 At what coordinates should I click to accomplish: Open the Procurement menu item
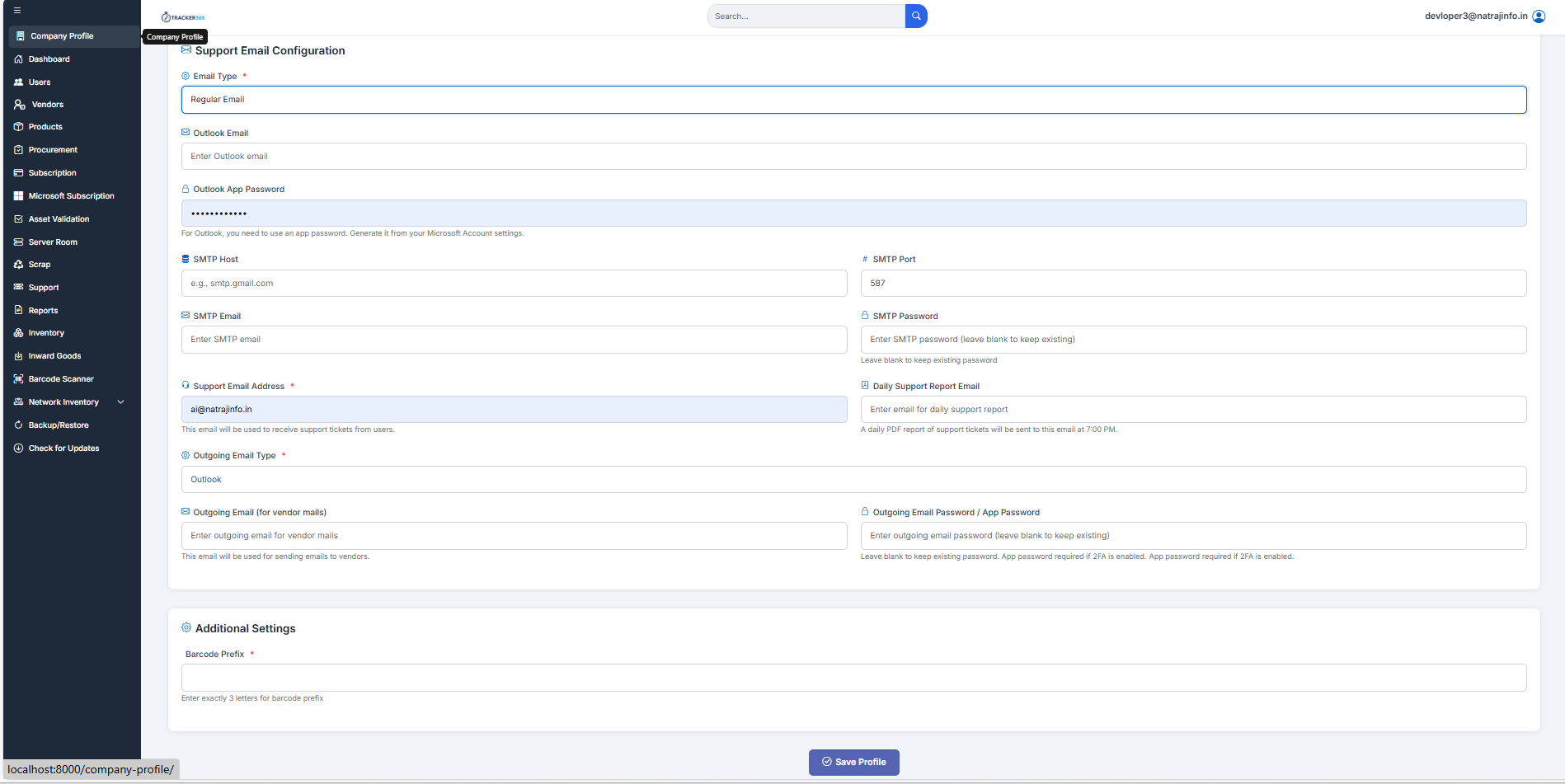click(x=53, y=150)
